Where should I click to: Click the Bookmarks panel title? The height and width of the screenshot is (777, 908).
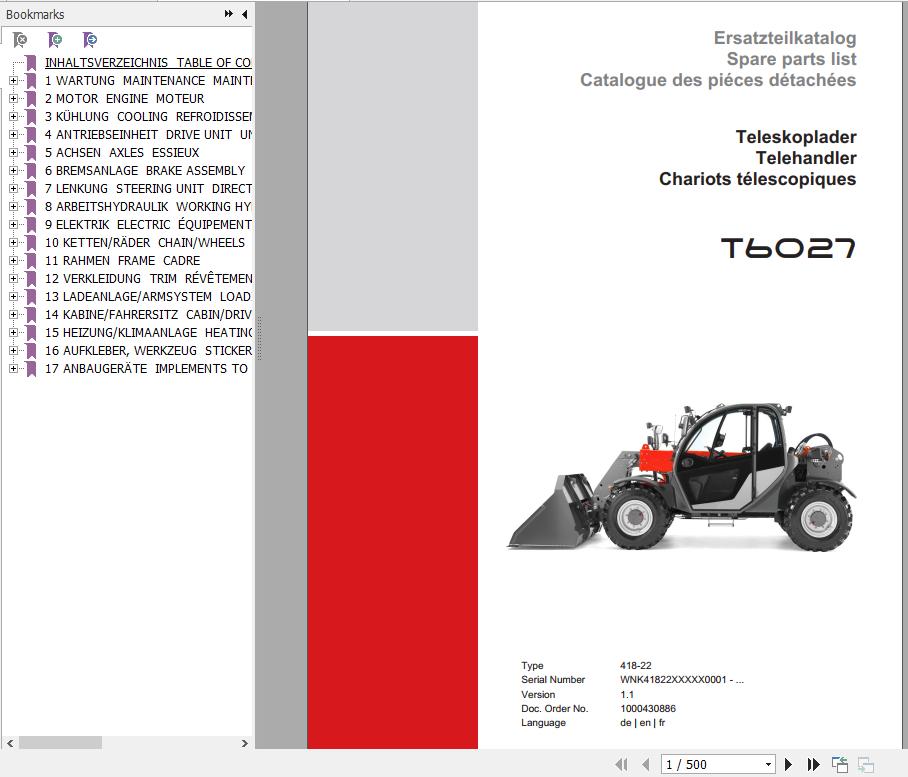click(x=35, y=14)
